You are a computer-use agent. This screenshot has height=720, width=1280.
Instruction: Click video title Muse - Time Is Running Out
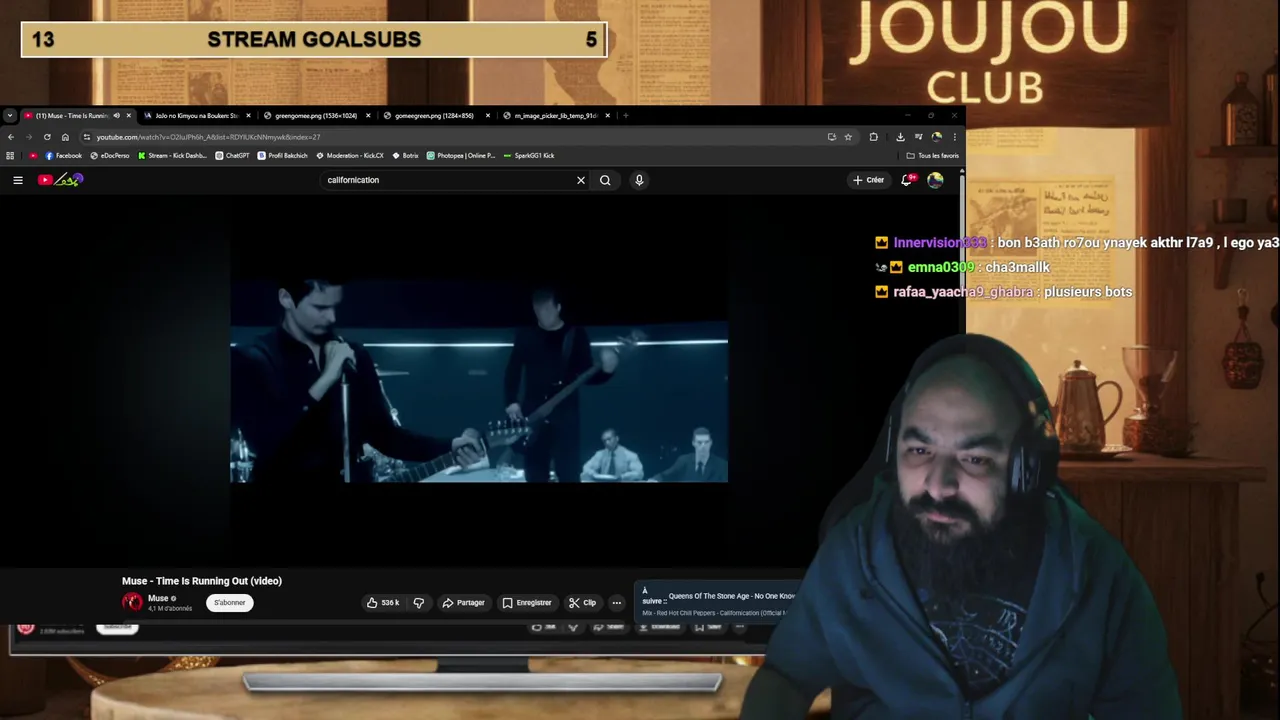coord(202,581)
